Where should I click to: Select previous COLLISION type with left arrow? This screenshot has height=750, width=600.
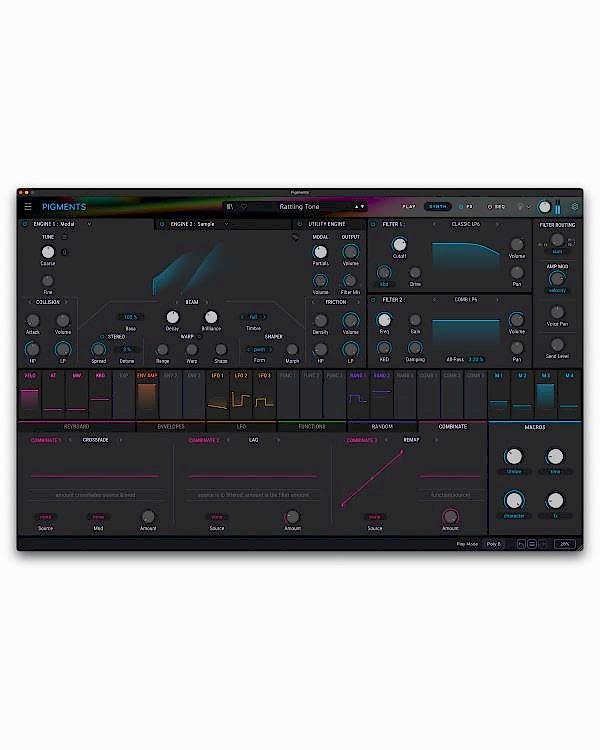[30, 302]
